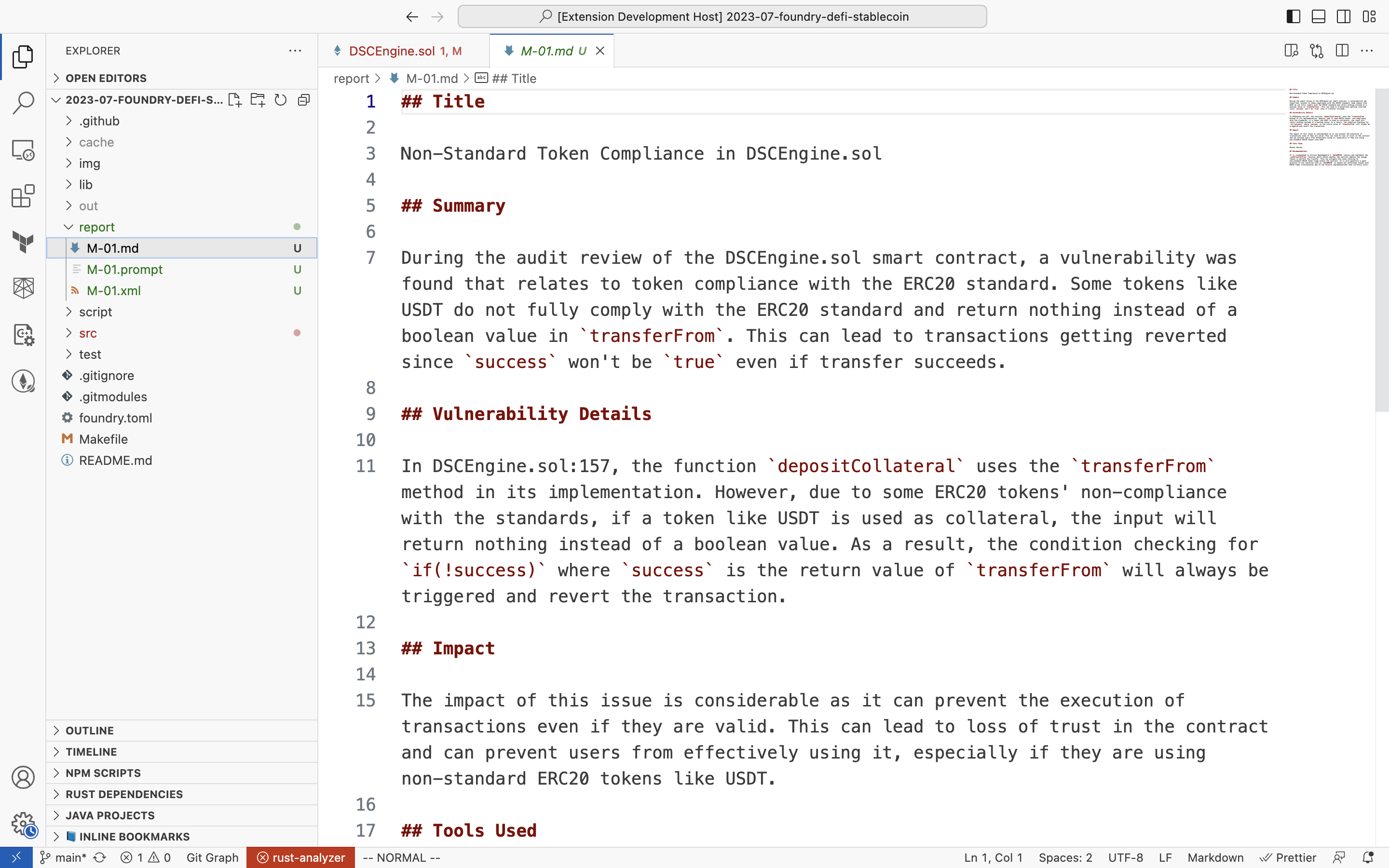Open the Search view in activity bar
The width and height of the screenshot is (1389, 868).
(x=23, y=103)
